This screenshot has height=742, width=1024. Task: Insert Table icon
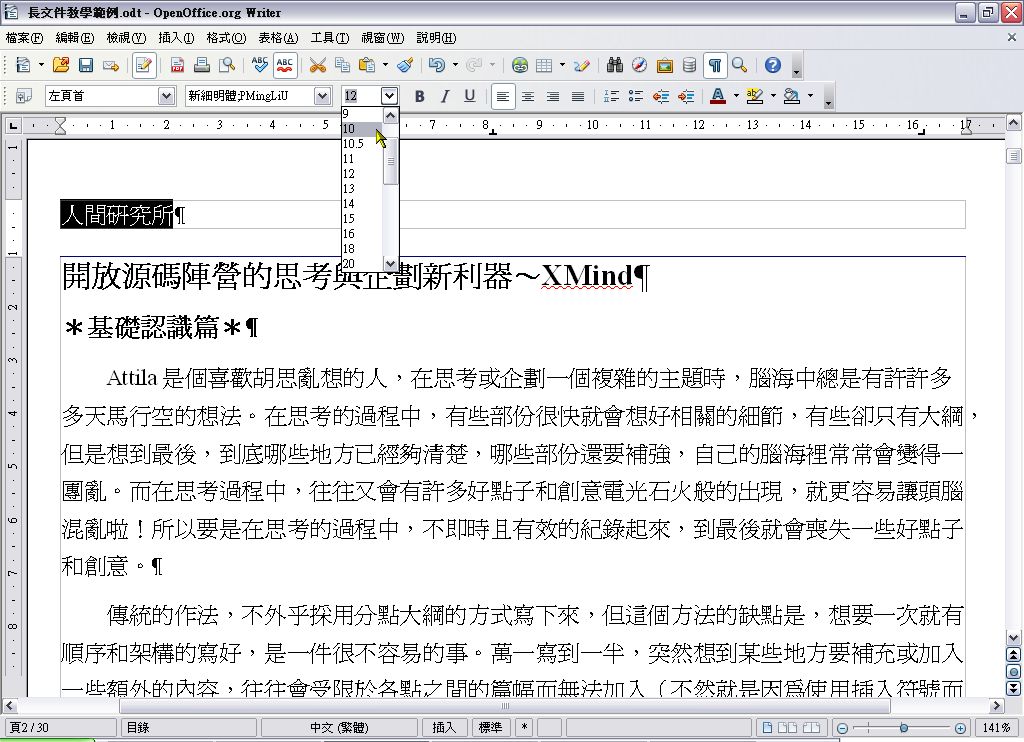pos(544,65)
